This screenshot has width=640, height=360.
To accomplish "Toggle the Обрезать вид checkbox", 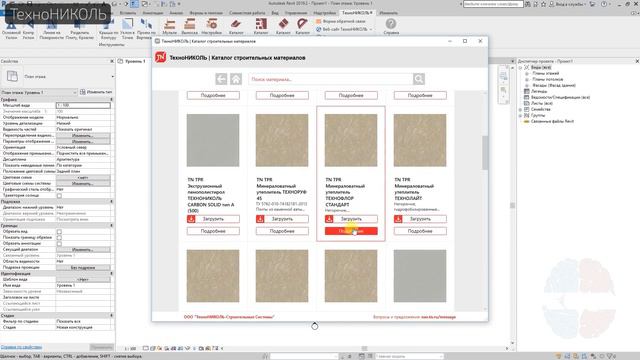I will 59,231.
